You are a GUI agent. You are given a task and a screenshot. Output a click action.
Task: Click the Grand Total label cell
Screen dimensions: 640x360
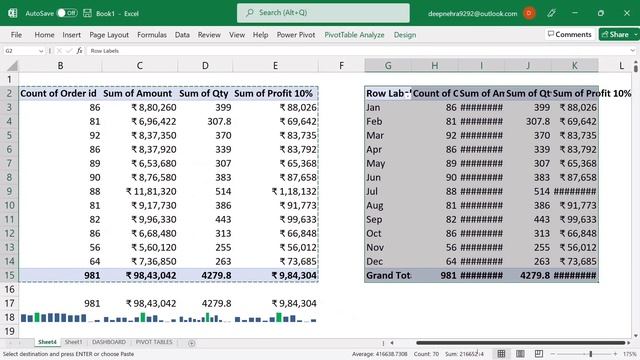click(388, 276)
